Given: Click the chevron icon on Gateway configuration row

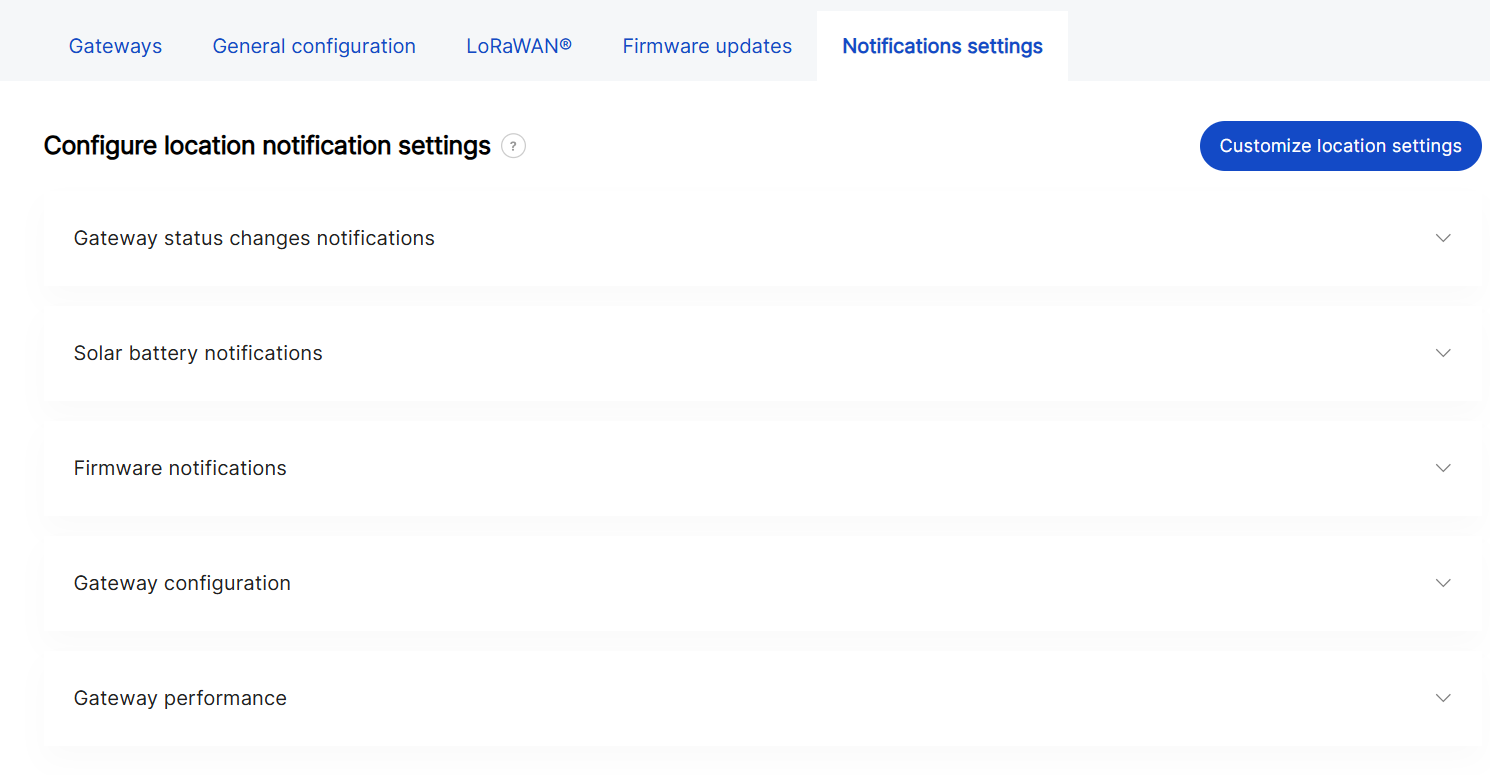Looking at the screenshot, I should coord(1443,583).
